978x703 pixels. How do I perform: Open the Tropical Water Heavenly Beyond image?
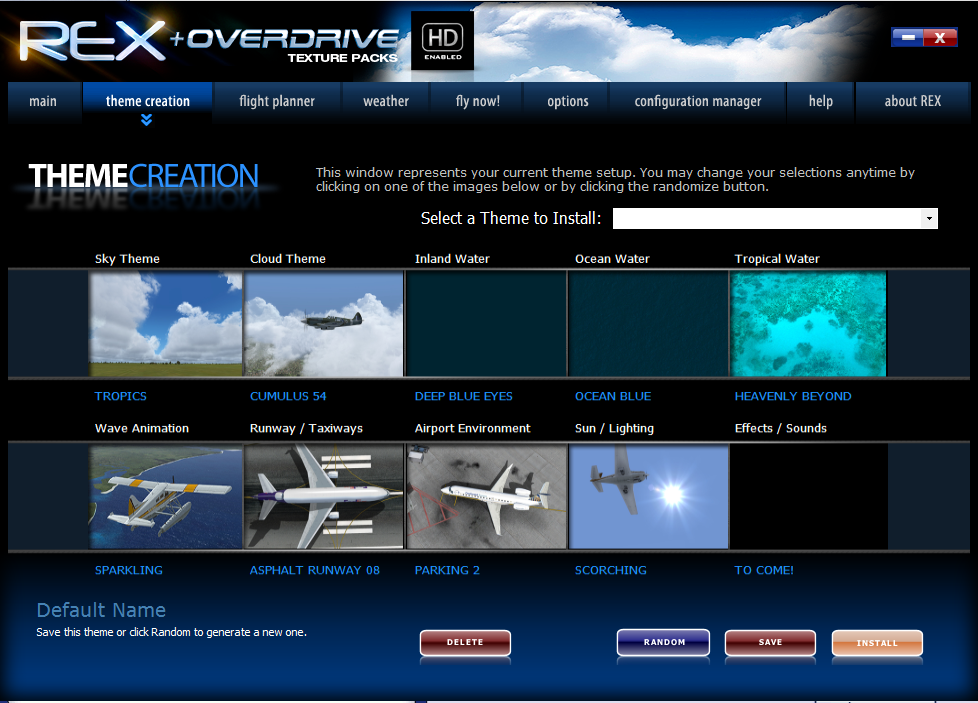pyautogui.click(x=808, y=324)
